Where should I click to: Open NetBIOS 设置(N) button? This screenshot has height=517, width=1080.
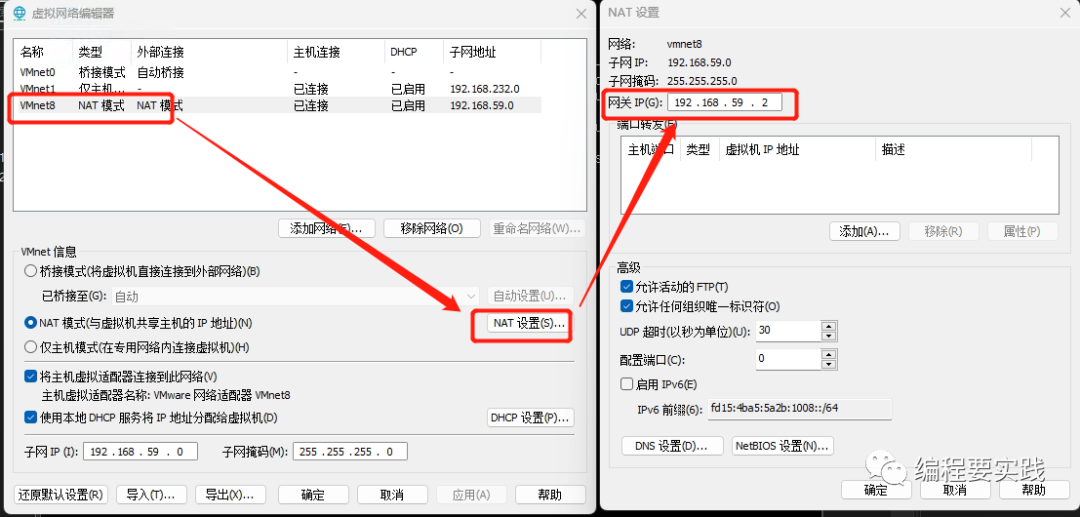point(782,445)
